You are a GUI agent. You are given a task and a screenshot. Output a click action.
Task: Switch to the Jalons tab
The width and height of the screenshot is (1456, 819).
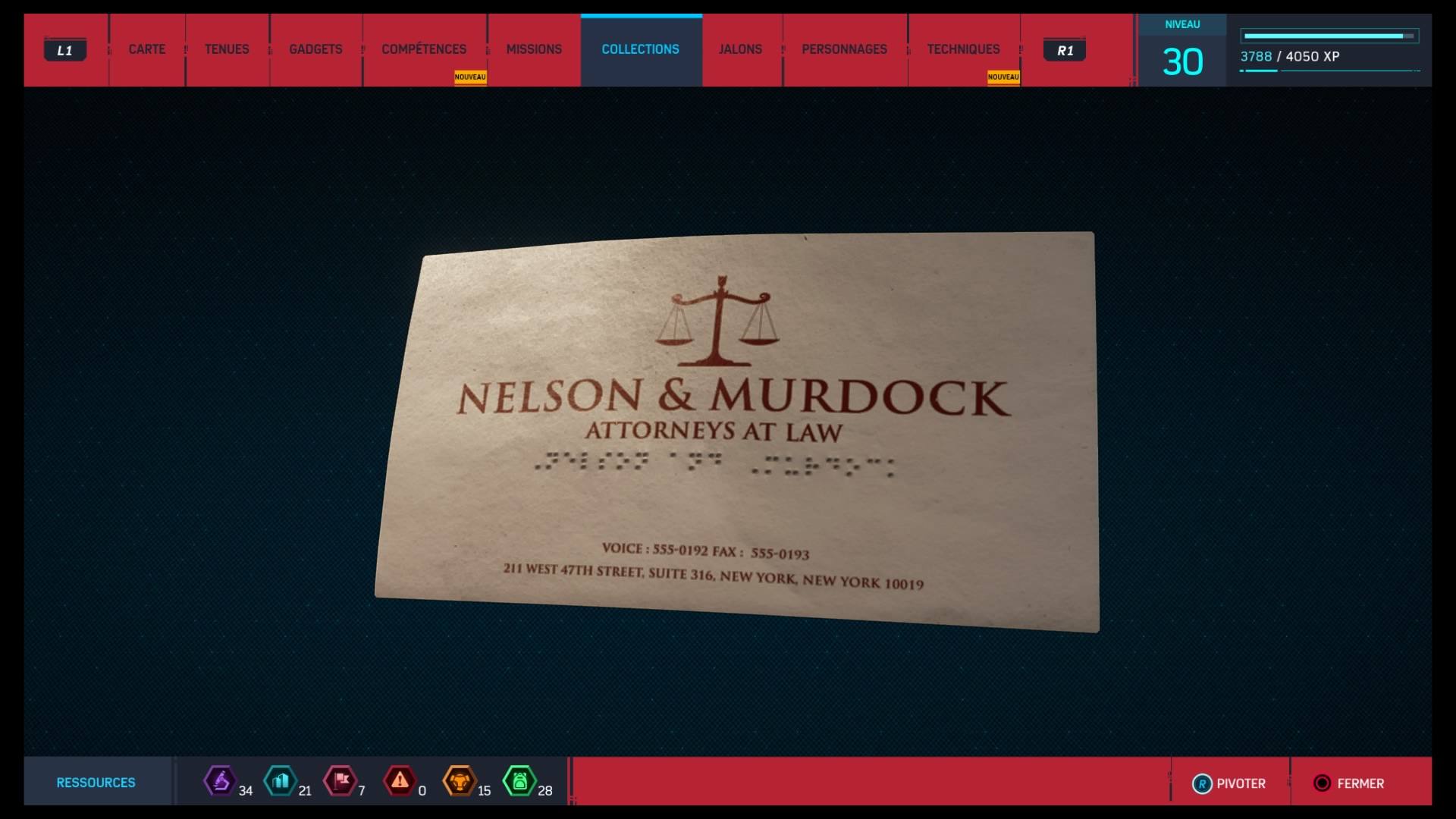[740, 49]
